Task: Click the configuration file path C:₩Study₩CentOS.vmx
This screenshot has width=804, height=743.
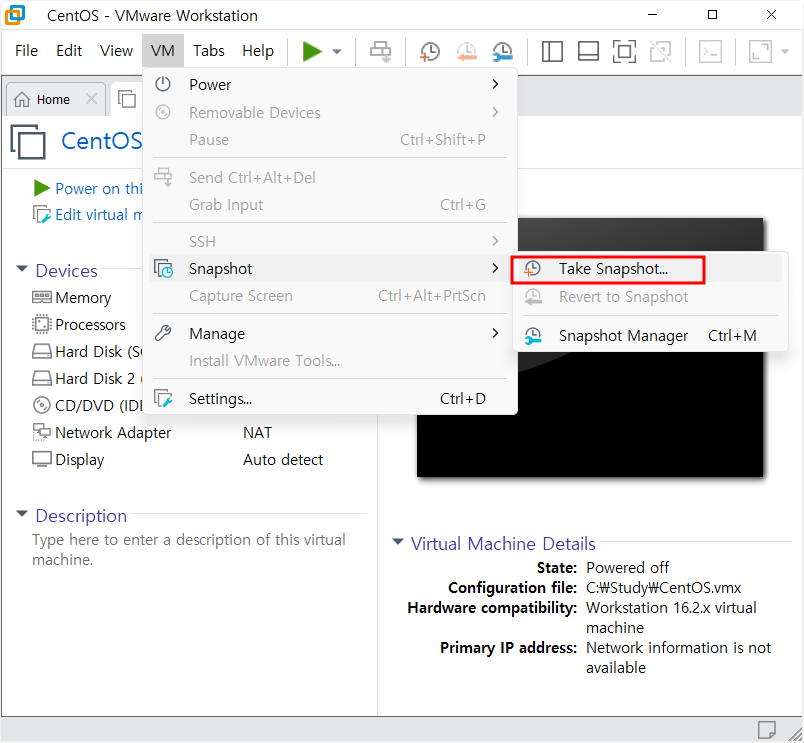Action: [664, 588]
